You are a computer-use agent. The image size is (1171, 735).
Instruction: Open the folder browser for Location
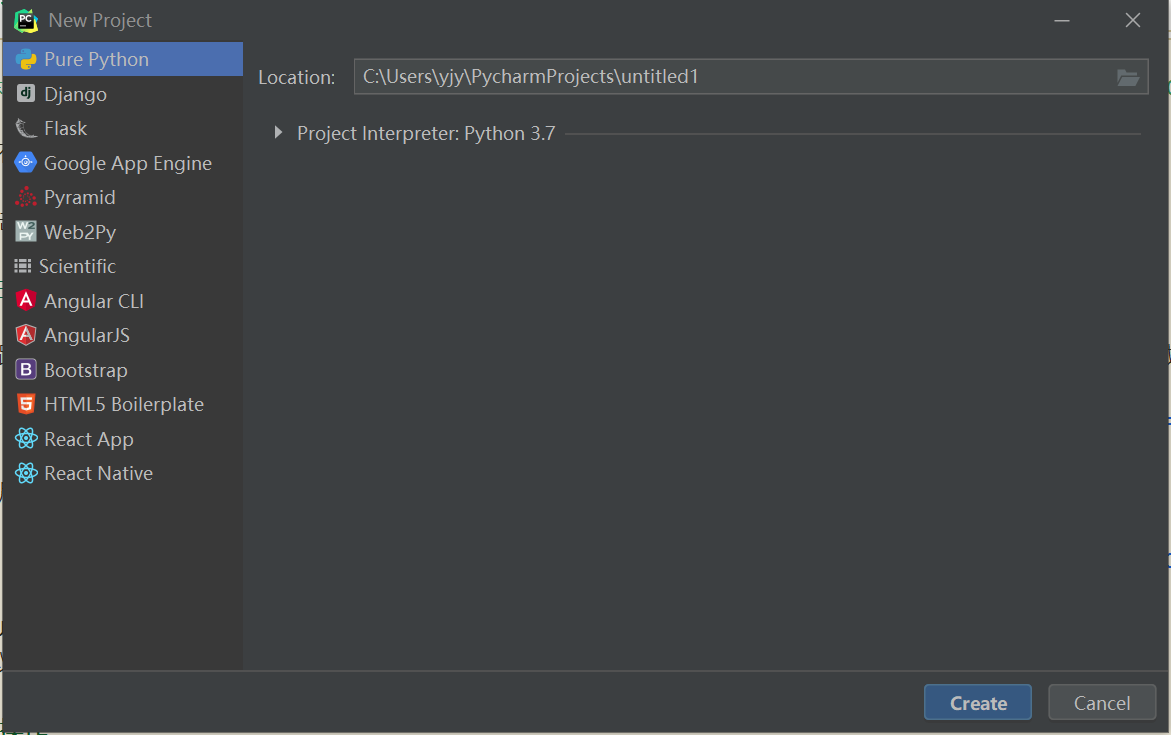(x=1129, y=77)
